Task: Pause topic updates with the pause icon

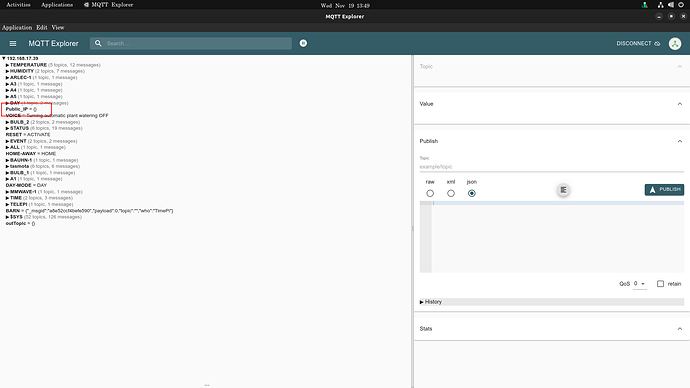Action: tap(303, 43)
